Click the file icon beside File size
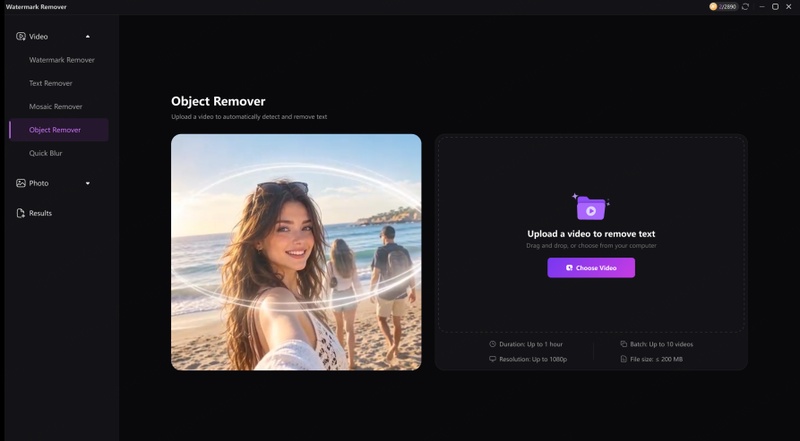The height and width of the screenshot is (441, 800). pos(623,359)
